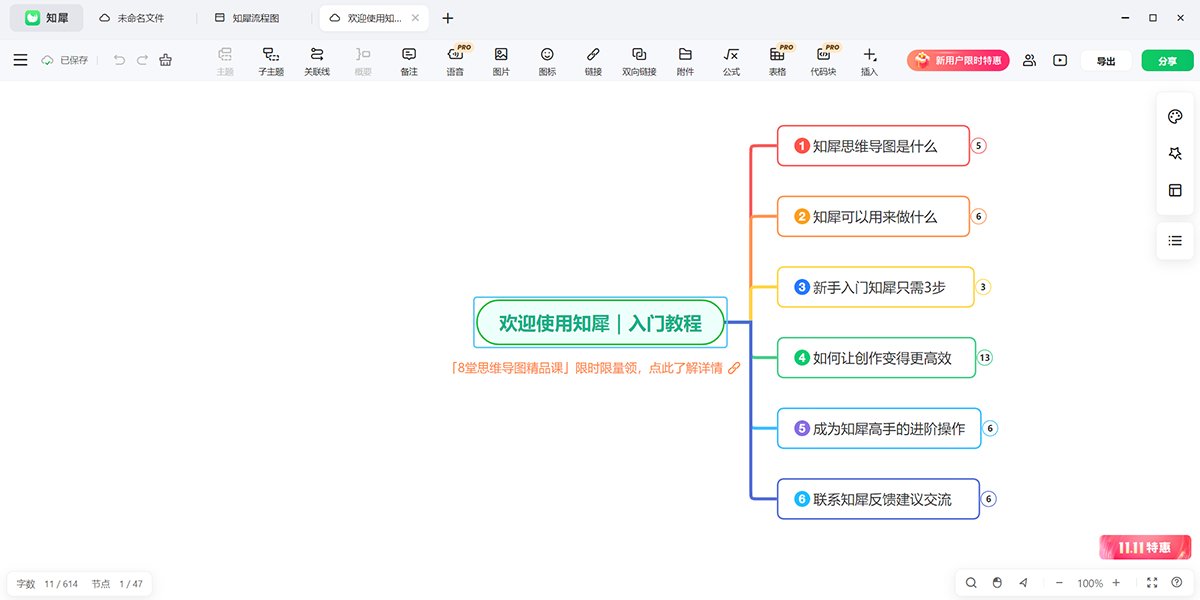Image resolution: width=1200 pixels, height=600 pixels.
Task: Add a 公式 formula
Action: (731, 60)
